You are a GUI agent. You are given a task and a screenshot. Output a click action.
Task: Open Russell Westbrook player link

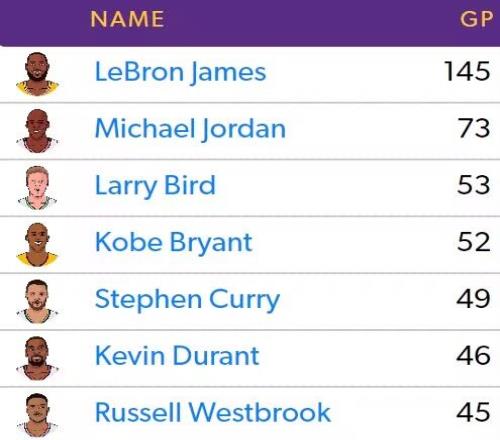(213, 412)
